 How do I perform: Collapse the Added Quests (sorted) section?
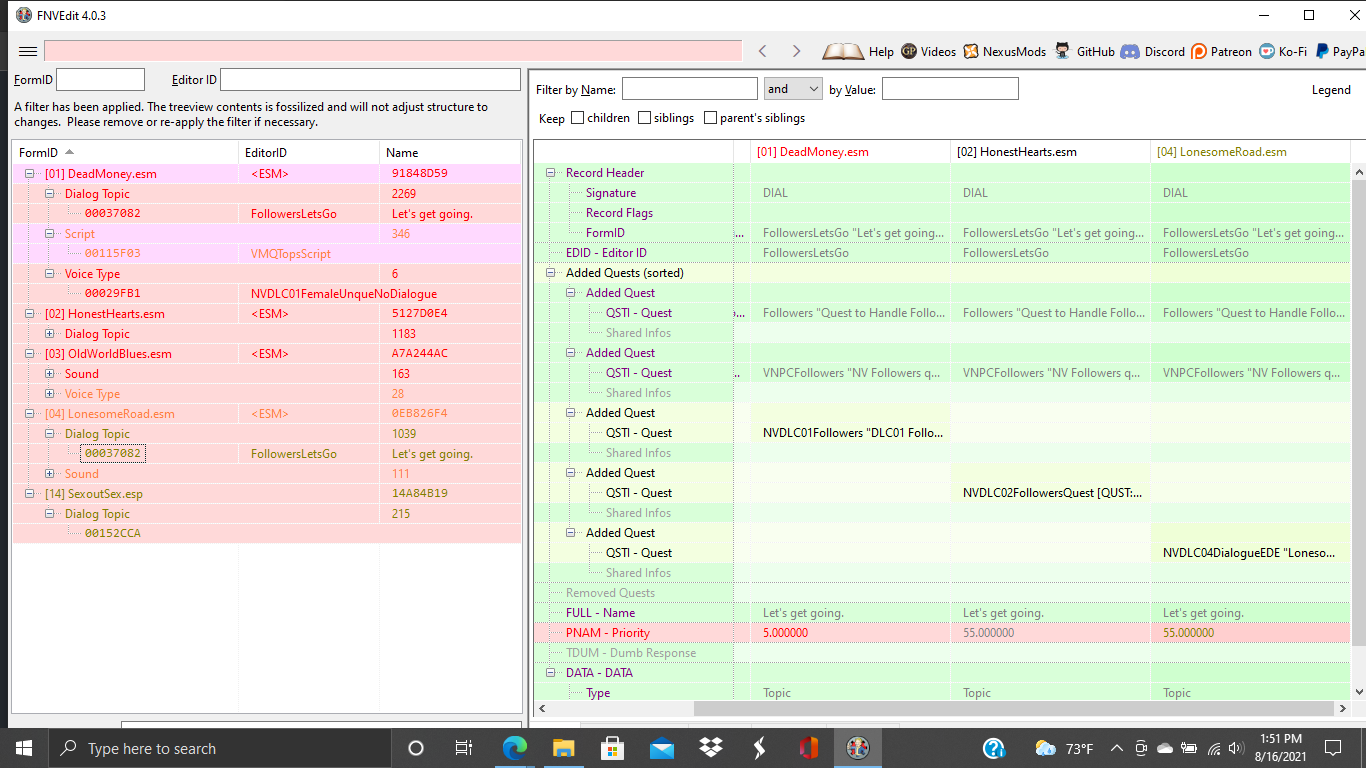click(x=550, y=273)
